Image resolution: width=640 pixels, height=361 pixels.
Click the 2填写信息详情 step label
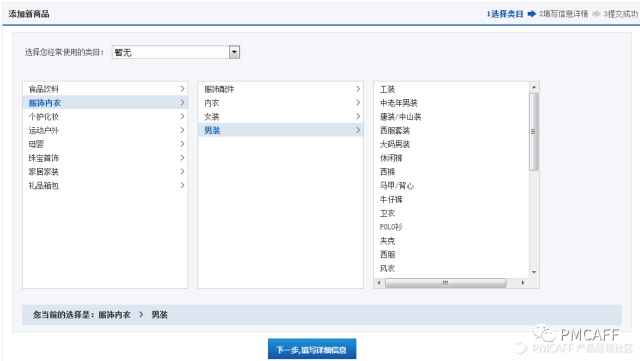pos(563,14)
